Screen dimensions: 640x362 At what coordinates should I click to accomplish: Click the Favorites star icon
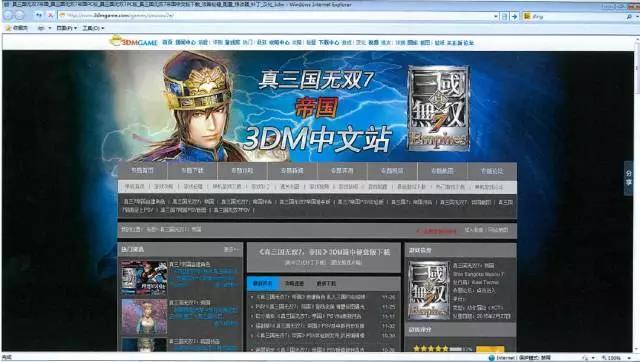[8, 28]
